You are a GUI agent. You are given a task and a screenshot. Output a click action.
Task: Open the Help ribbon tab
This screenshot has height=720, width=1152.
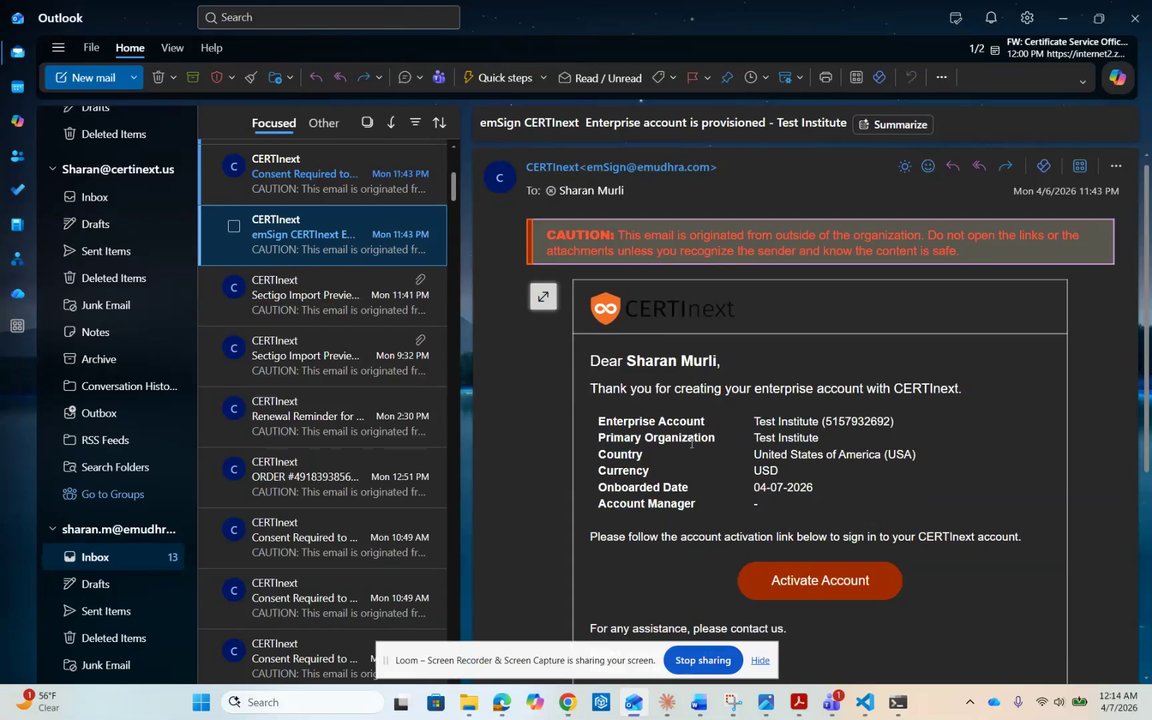[x=212, y=48]
